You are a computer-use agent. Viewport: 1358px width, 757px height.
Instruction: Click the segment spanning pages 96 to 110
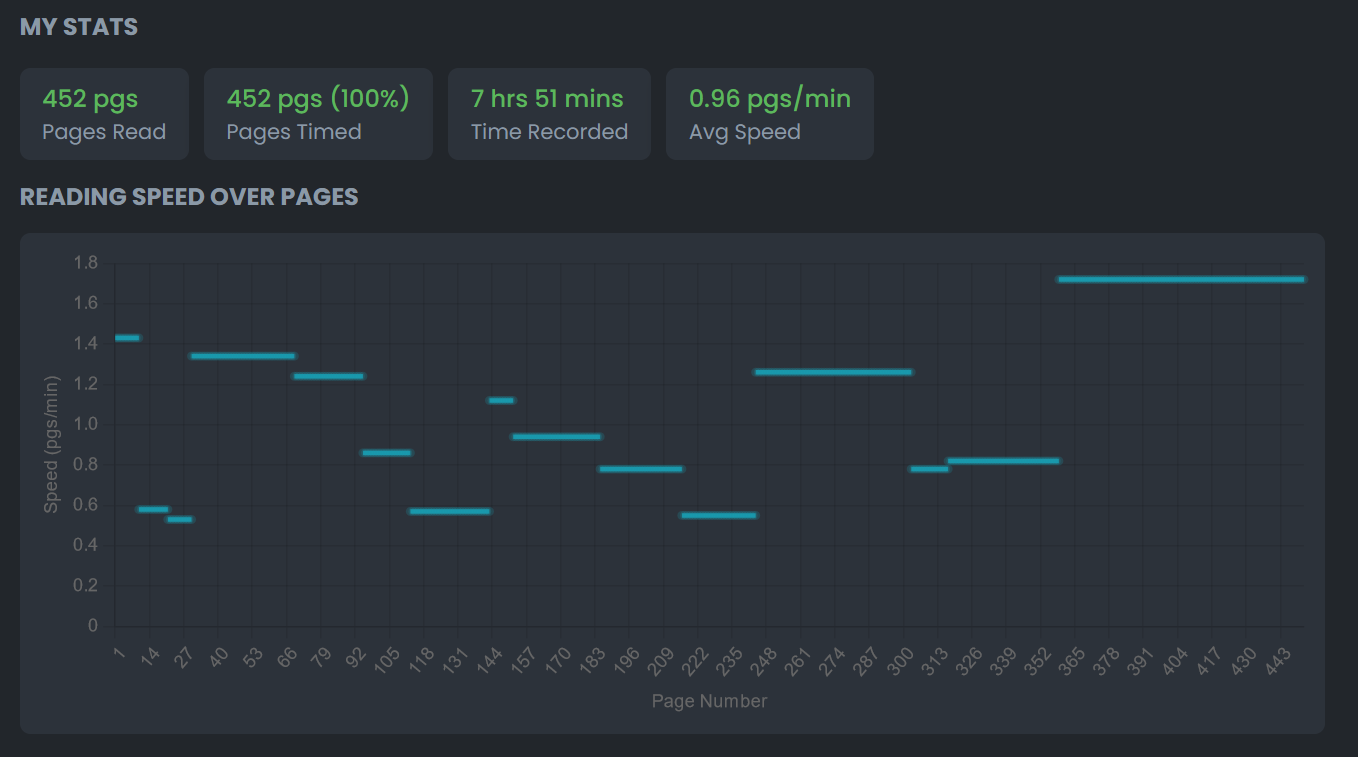point(386,453)
